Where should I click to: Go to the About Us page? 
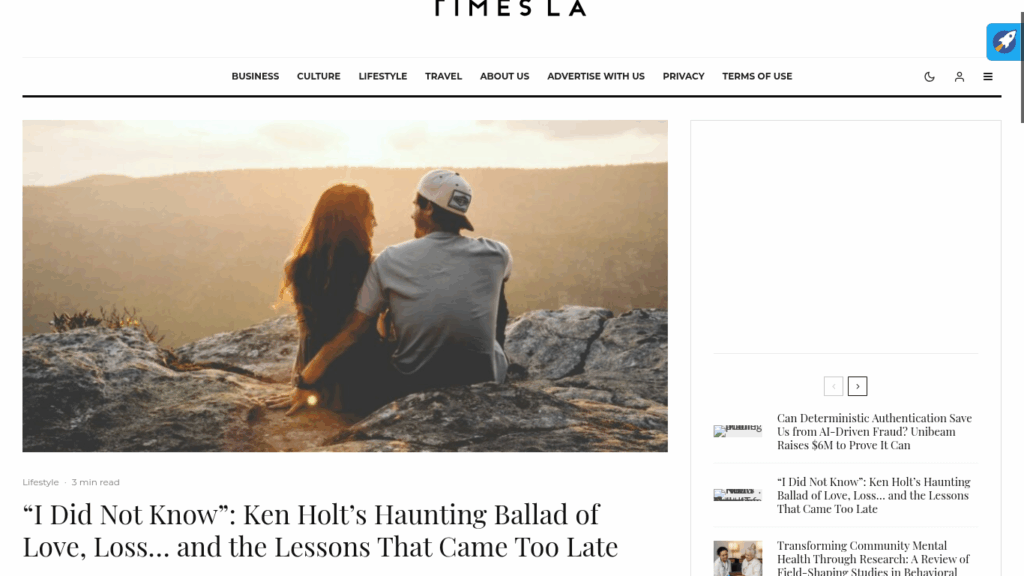pos(505,76)
